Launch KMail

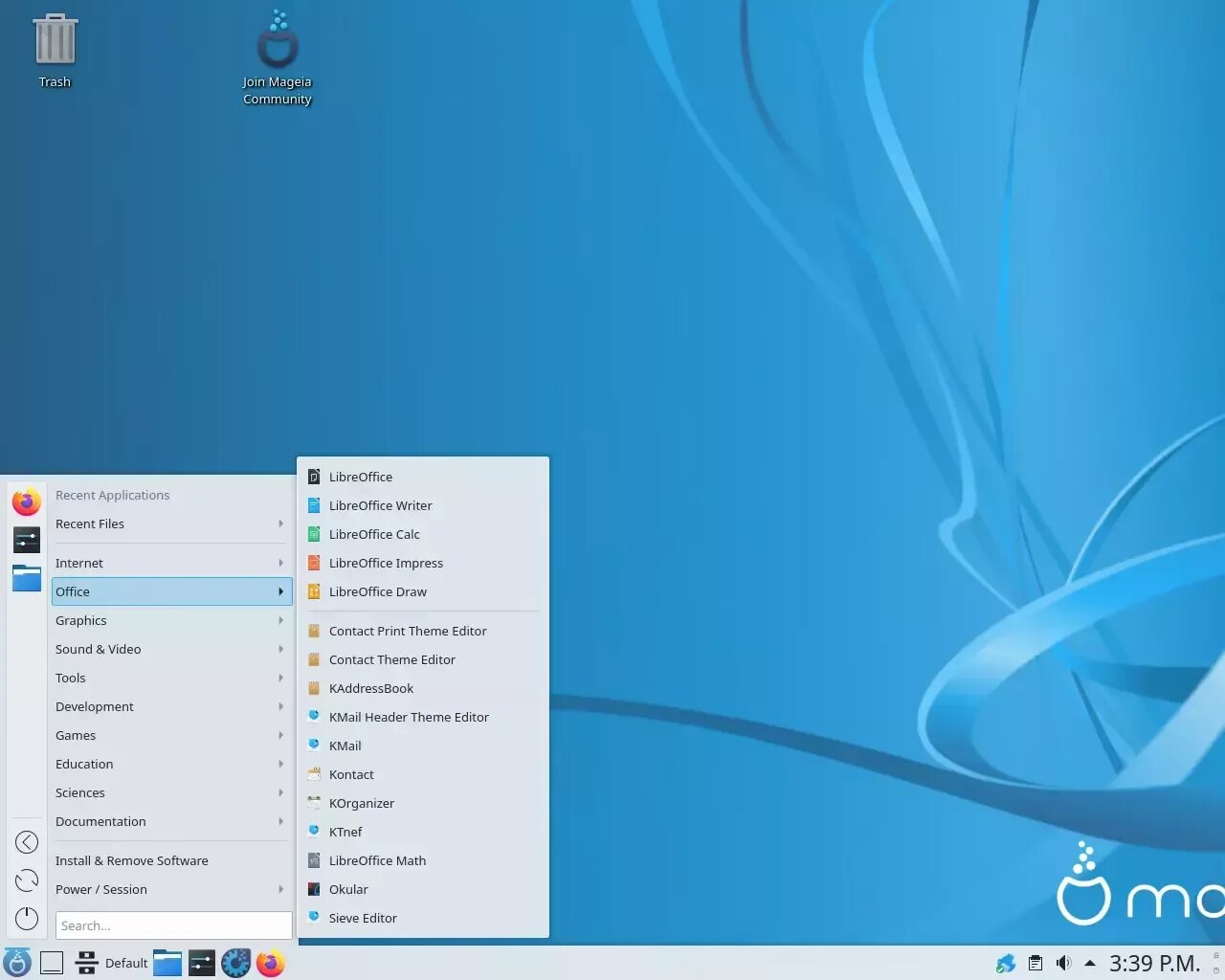pos(423,746)
